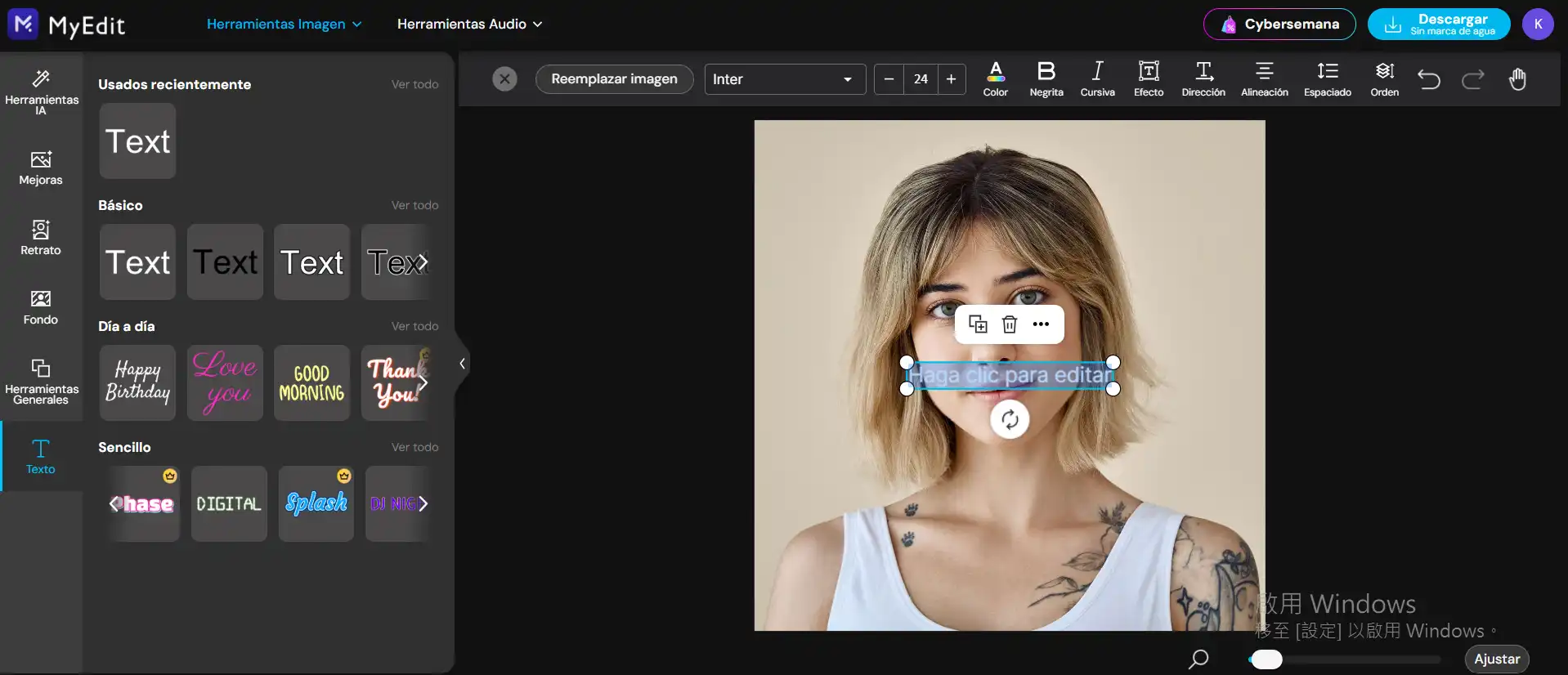Click the Reemplazar imagen button
Viewport: 1568px width, 675px height.
(614, 79)
